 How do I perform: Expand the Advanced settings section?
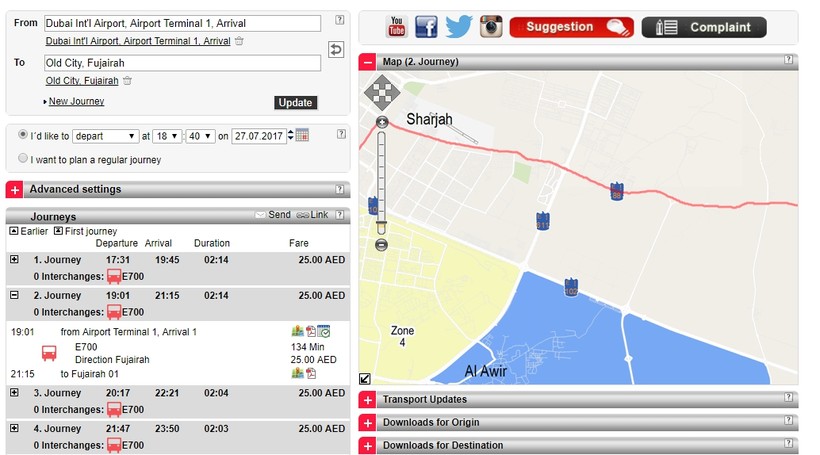coord(14,189)
